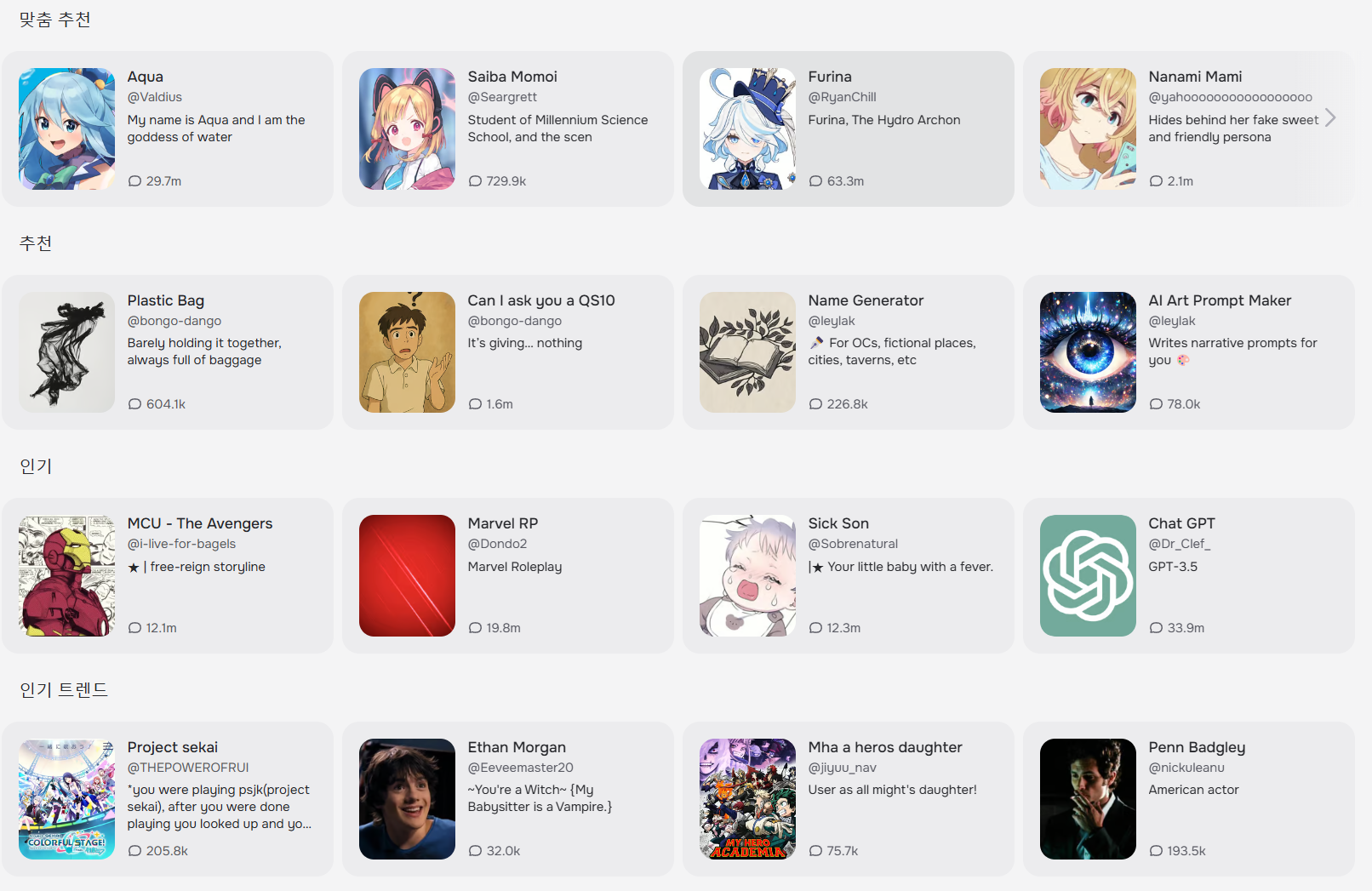
Task: Click the chat bubble icon beside 33.9m
Action: [x=1156, y=628]
